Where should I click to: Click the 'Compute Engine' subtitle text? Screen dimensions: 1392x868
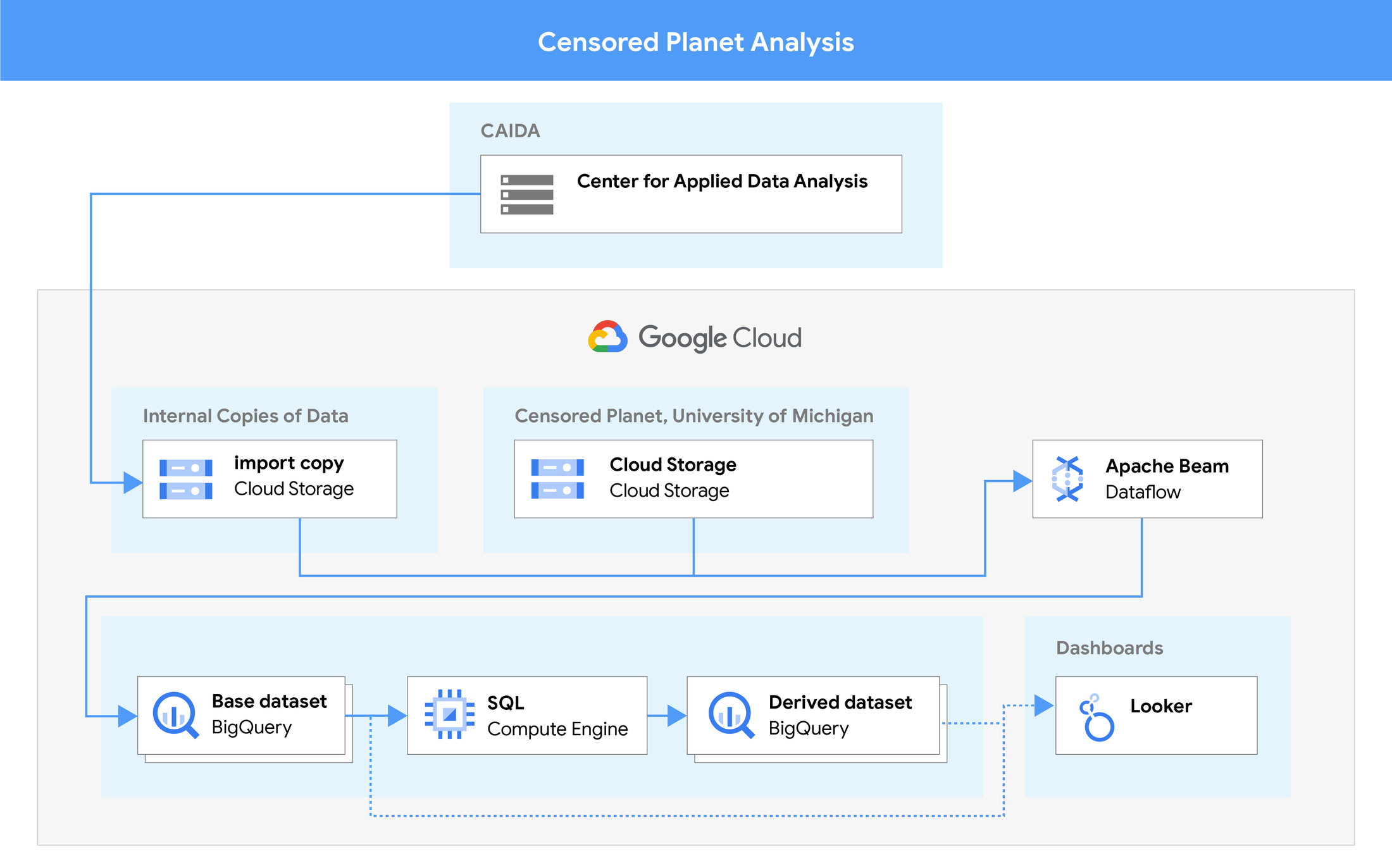557,729
